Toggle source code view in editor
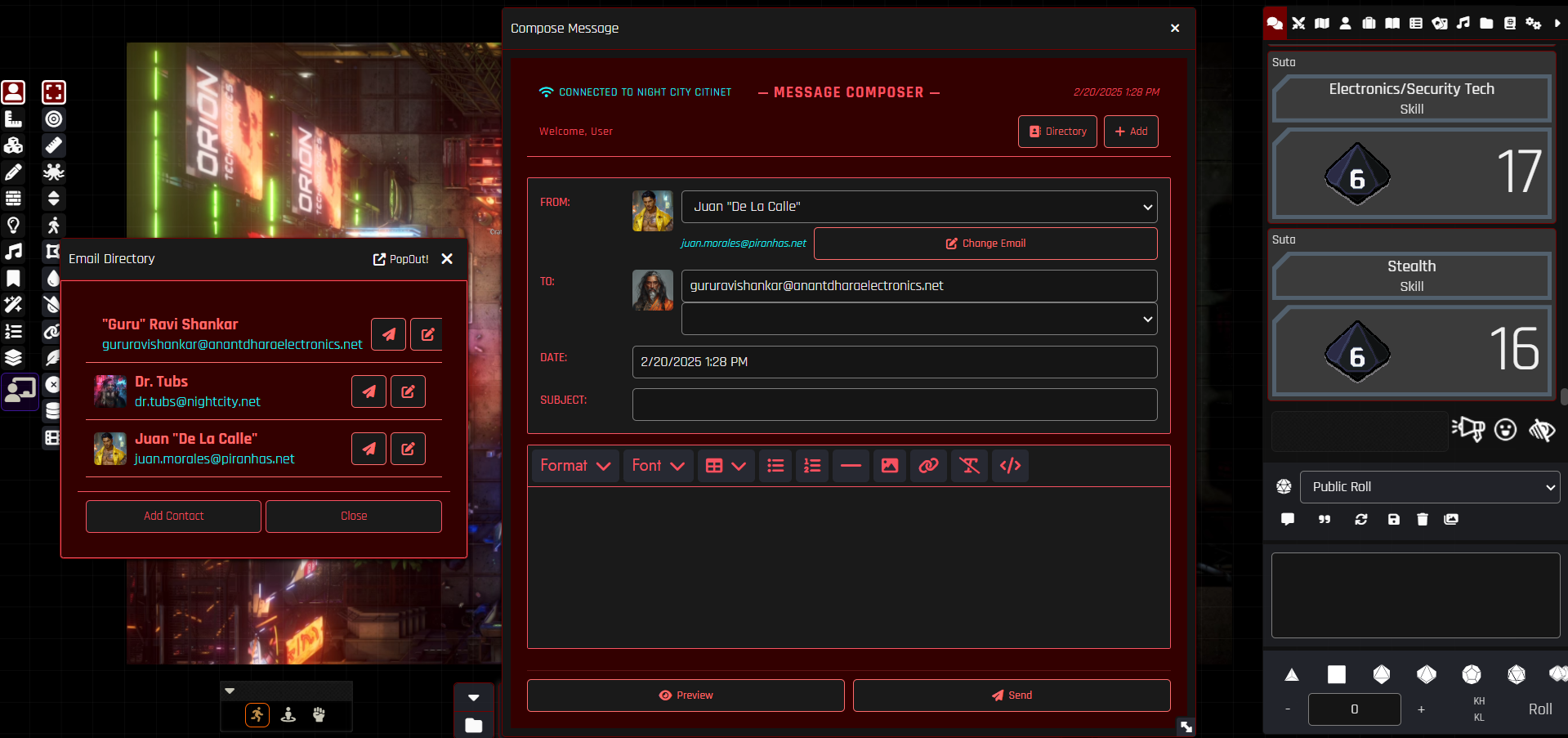 pyautogui.click(x=1010, y=466)
